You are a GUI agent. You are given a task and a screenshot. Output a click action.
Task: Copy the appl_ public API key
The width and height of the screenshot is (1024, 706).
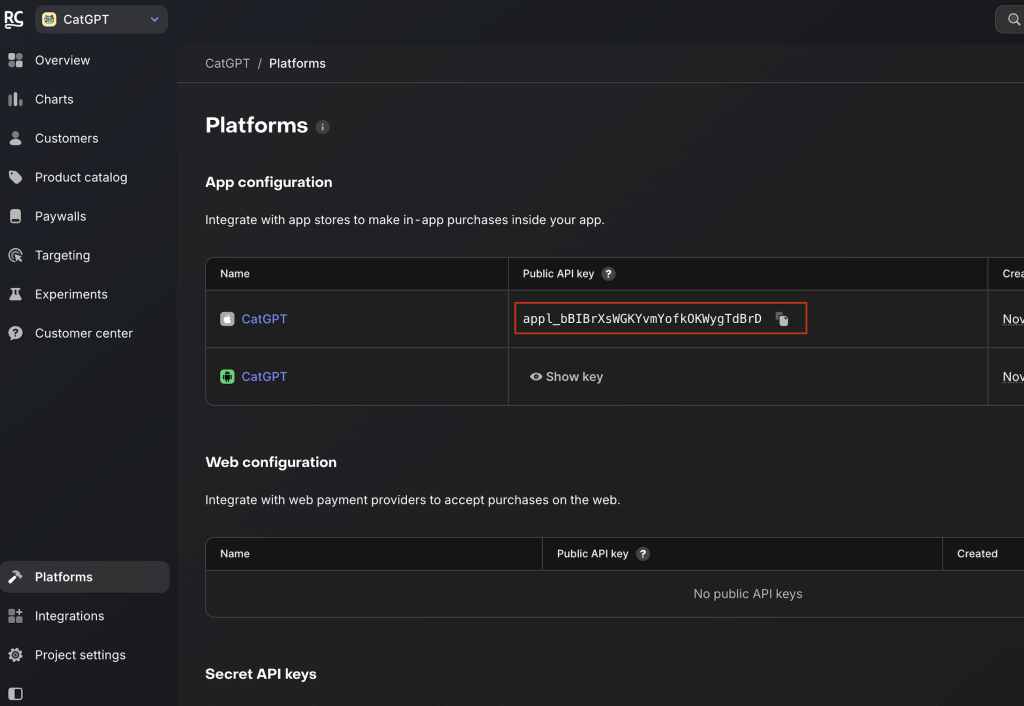[x=782, y=319]
